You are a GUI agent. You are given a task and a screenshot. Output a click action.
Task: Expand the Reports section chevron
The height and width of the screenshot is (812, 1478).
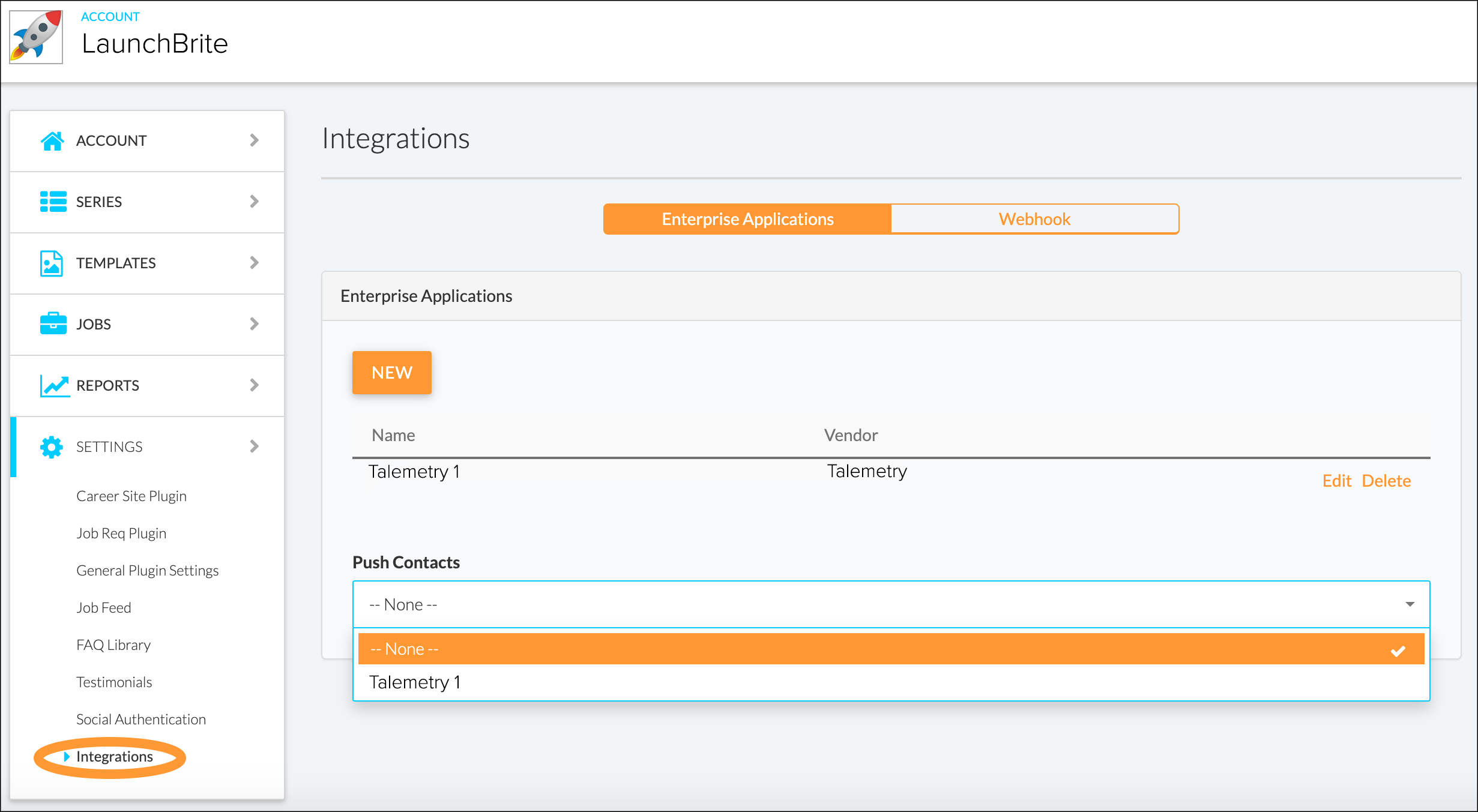click(255, 385)
